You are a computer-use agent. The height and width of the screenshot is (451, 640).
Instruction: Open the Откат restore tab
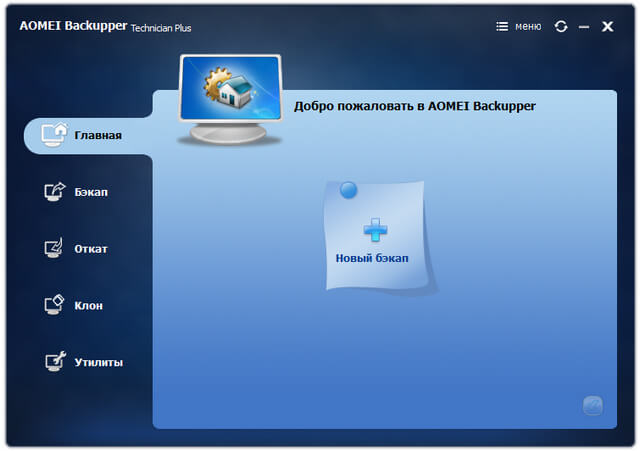pyautogui.click(x=76, y=249)
